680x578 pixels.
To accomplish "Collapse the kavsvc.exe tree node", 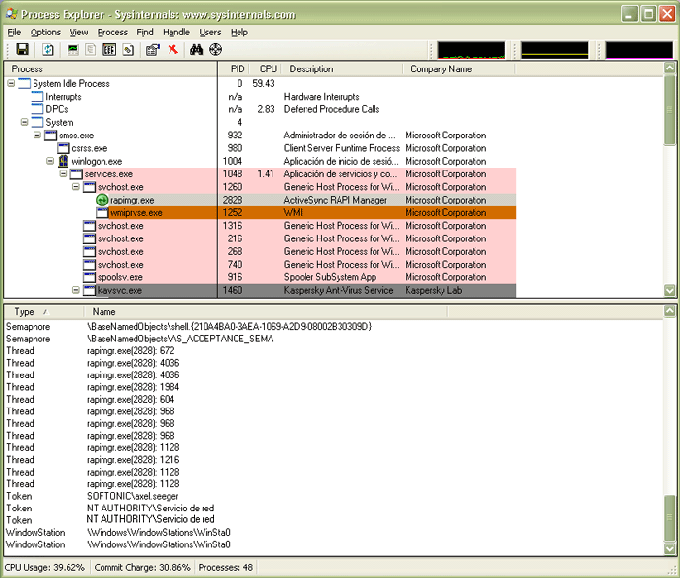I will coord(76,290).
